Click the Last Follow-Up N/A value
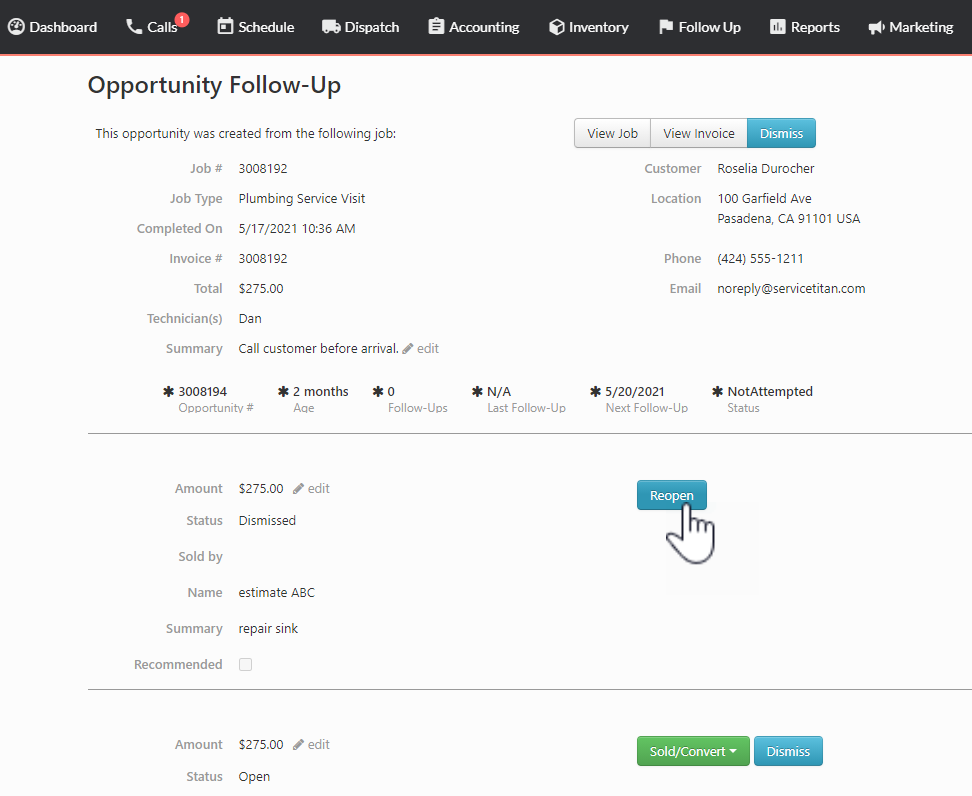The image size is (972, 796). click(499, 392)
